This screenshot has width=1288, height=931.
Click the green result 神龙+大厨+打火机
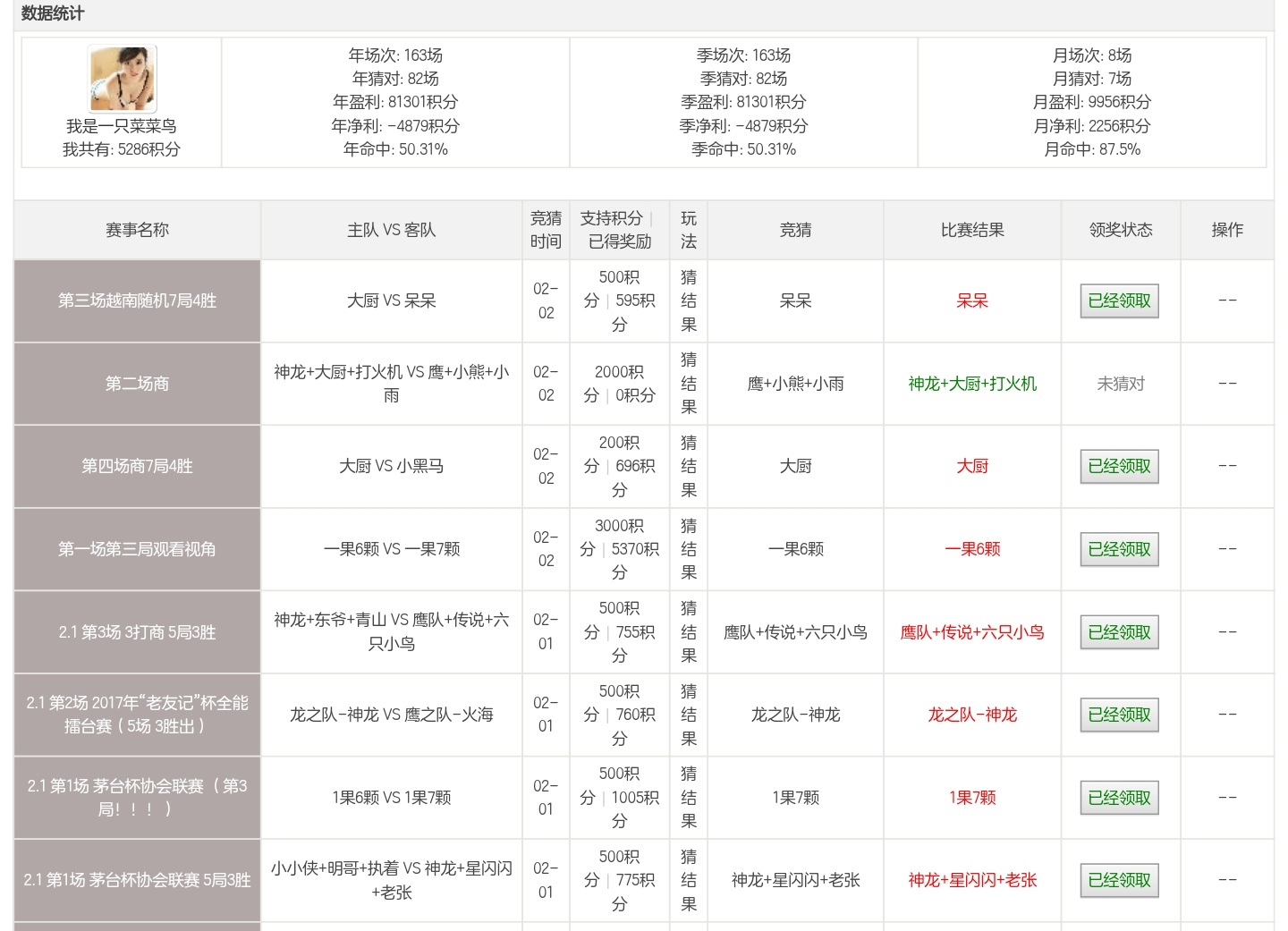tap(972, 384)
